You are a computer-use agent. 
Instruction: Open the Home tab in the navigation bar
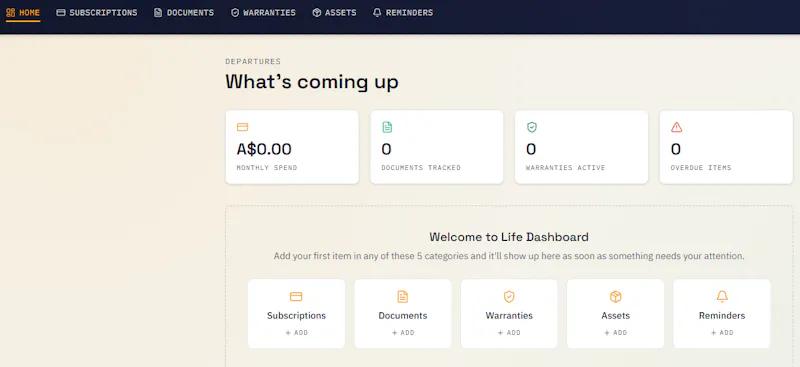click(x=23, y=13)
